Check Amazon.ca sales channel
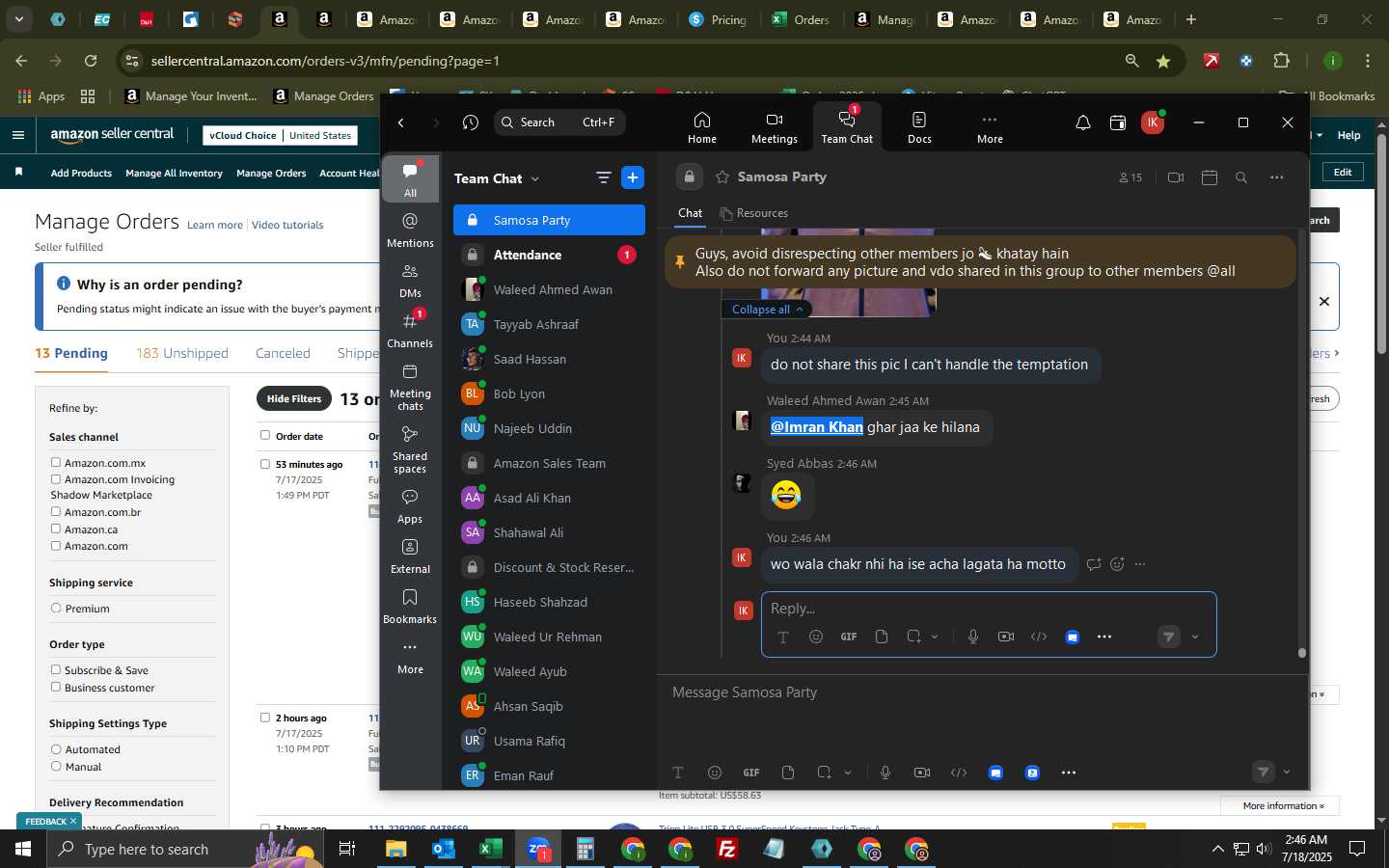Viewport: 1389px width, 868px height. 56,529
